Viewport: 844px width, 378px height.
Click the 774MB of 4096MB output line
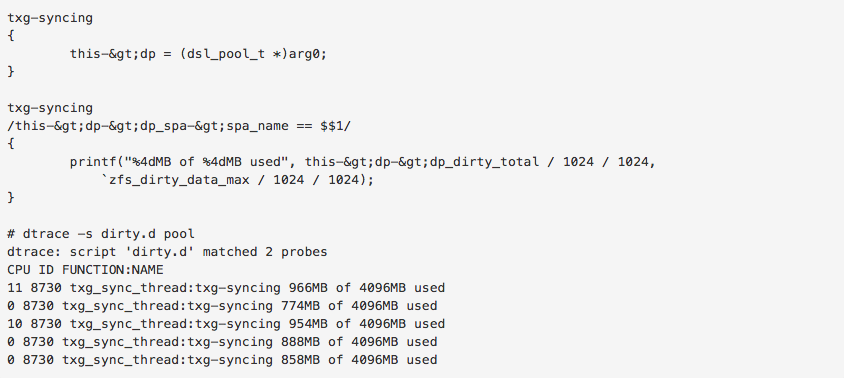pyautogui.click(x=222, y=306)
